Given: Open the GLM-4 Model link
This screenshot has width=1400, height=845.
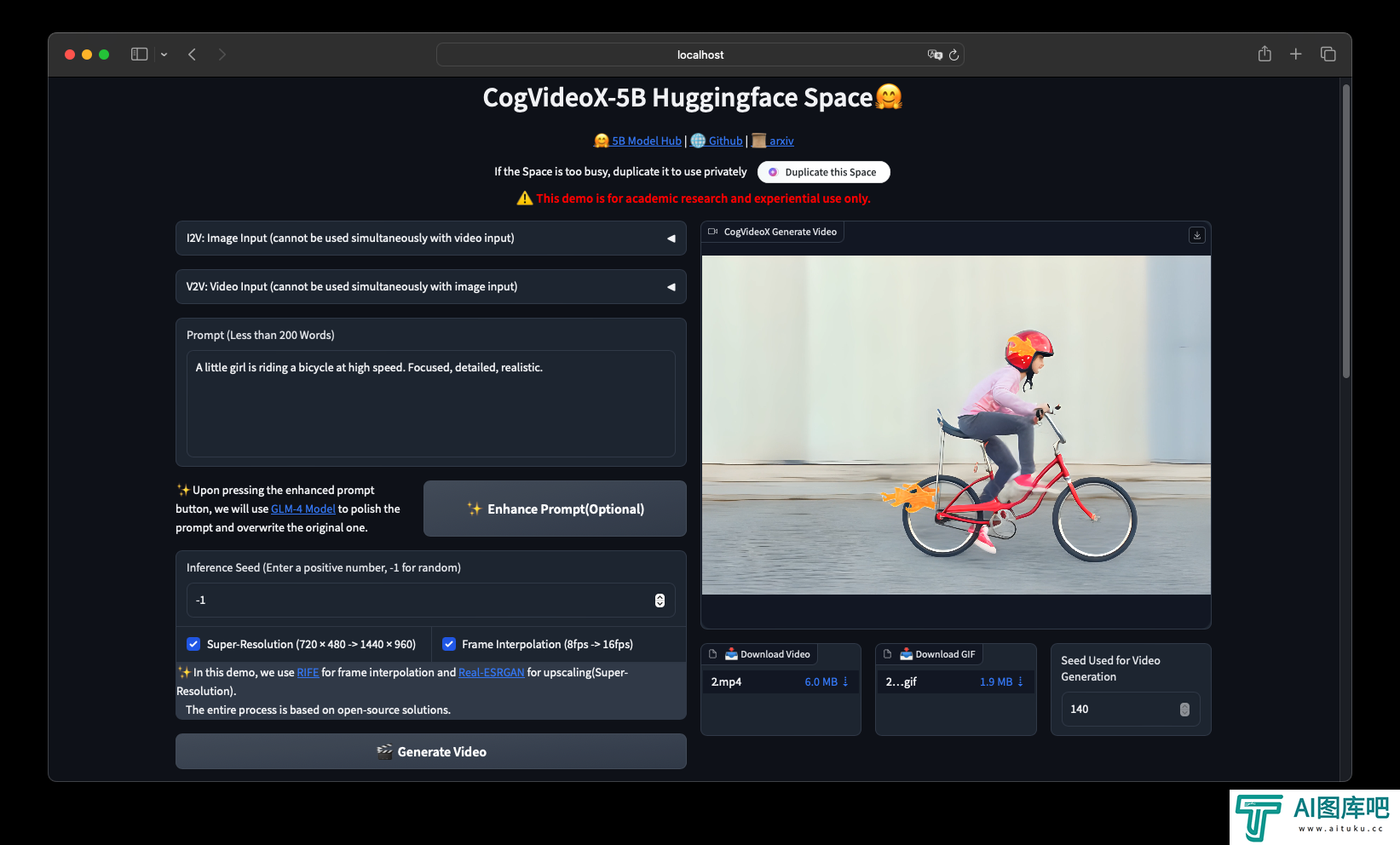Looking at the screenshot, I should click(x=302, y=509).
